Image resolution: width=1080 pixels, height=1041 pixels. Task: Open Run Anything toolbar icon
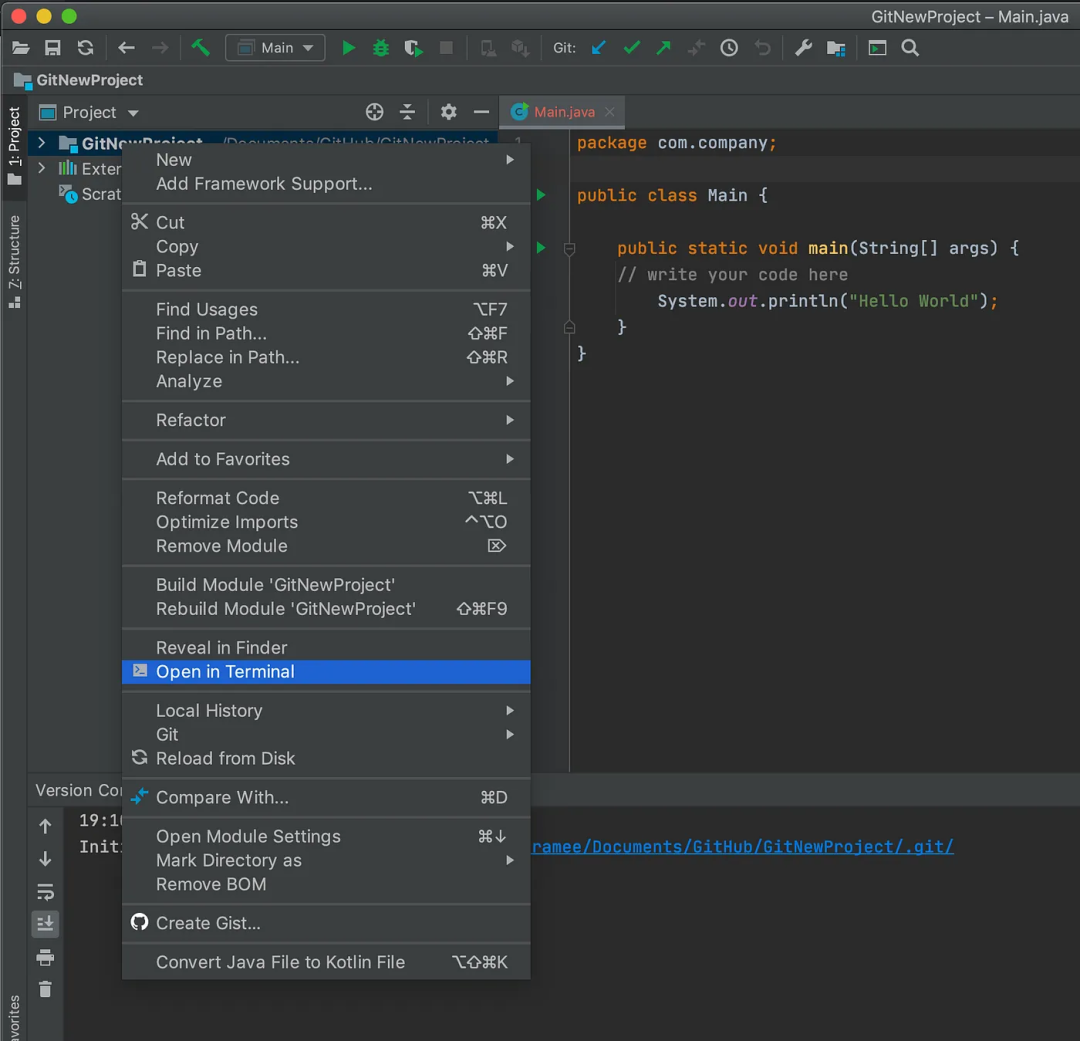[878, 48]
